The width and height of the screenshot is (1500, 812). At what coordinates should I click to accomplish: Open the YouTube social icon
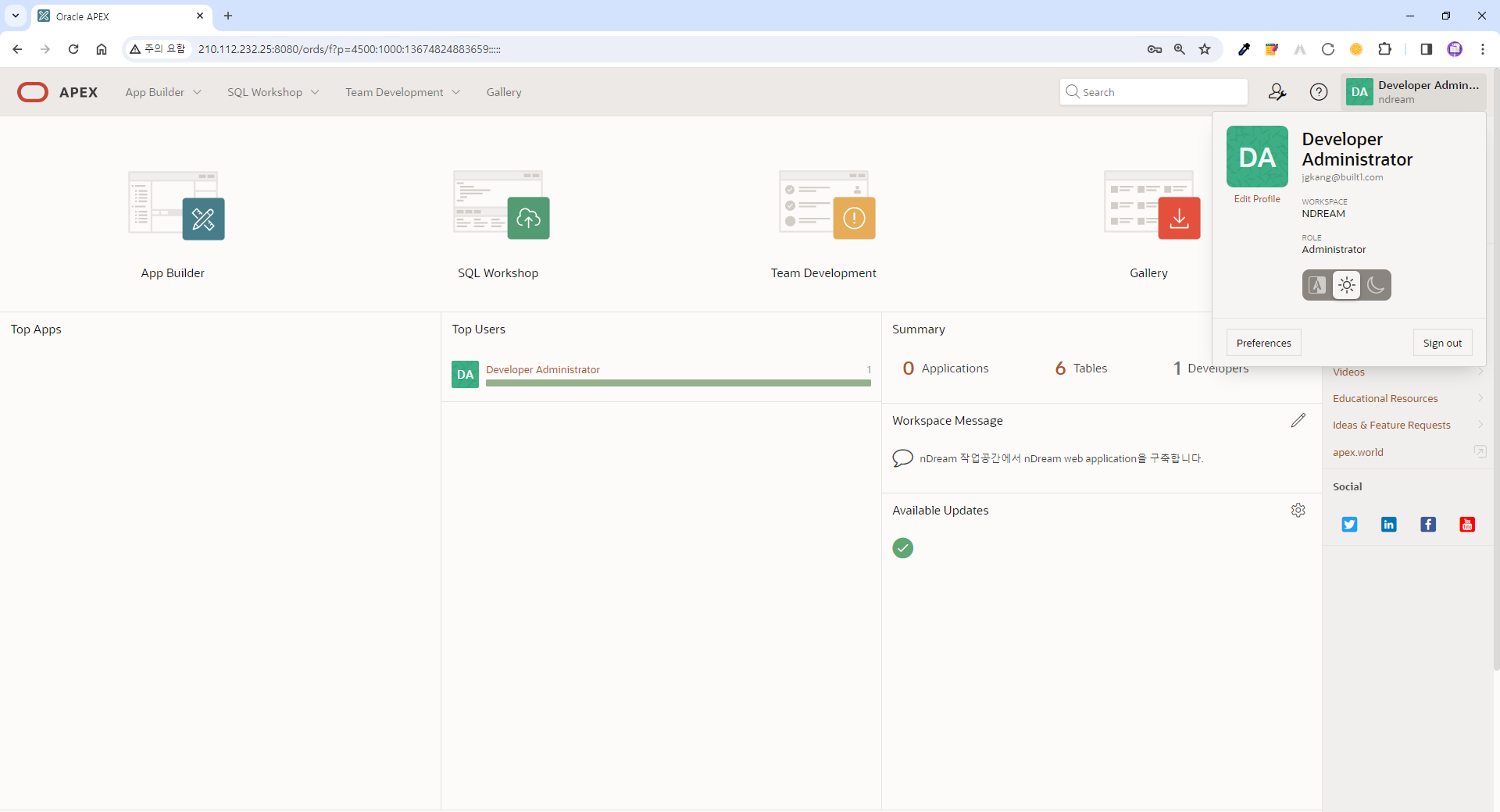(1467, 525)
